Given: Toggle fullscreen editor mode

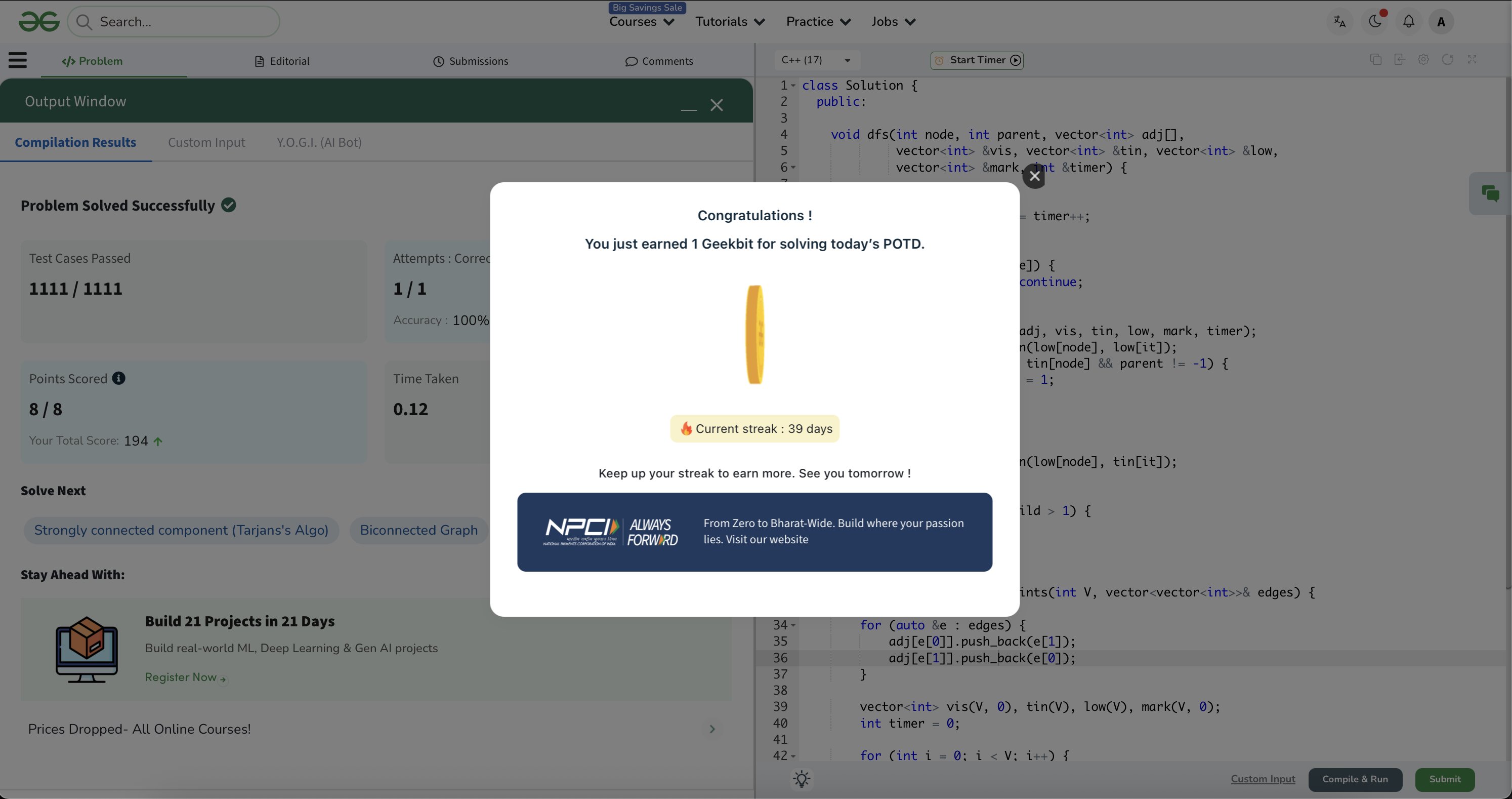Looking at the screenshot, I should click(x=1472, y=59).
